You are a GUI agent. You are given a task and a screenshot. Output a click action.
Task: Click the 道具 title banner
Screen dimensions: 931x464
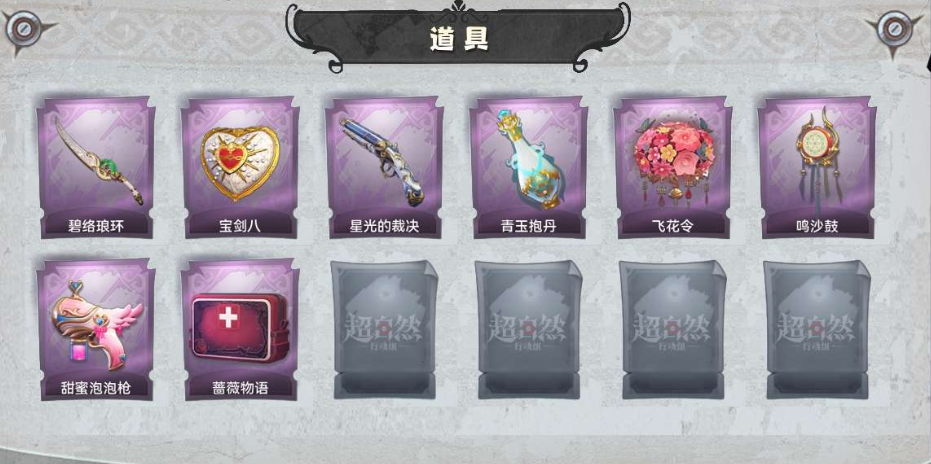[458, 37]
